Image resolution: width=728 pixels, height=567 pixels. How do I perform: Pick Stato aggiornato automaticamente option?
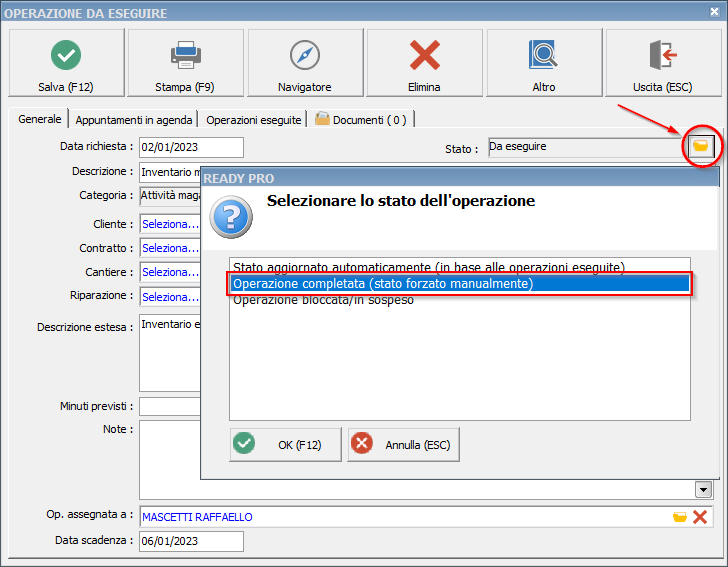(x=428, y=267)
